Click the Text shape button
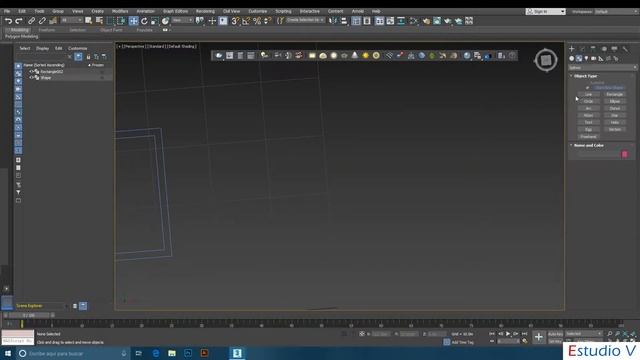This screenshot has width=640, height=360. [588, 122]
